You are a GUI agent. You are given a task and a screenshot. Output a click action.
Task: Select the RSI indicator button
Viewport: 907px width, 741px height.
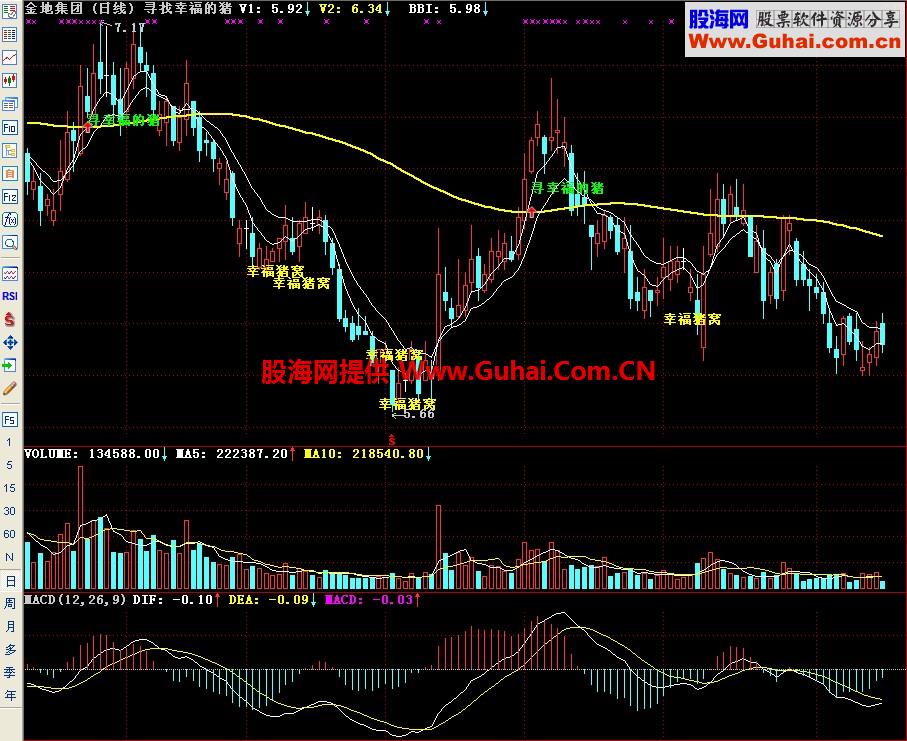pos(9,296)
